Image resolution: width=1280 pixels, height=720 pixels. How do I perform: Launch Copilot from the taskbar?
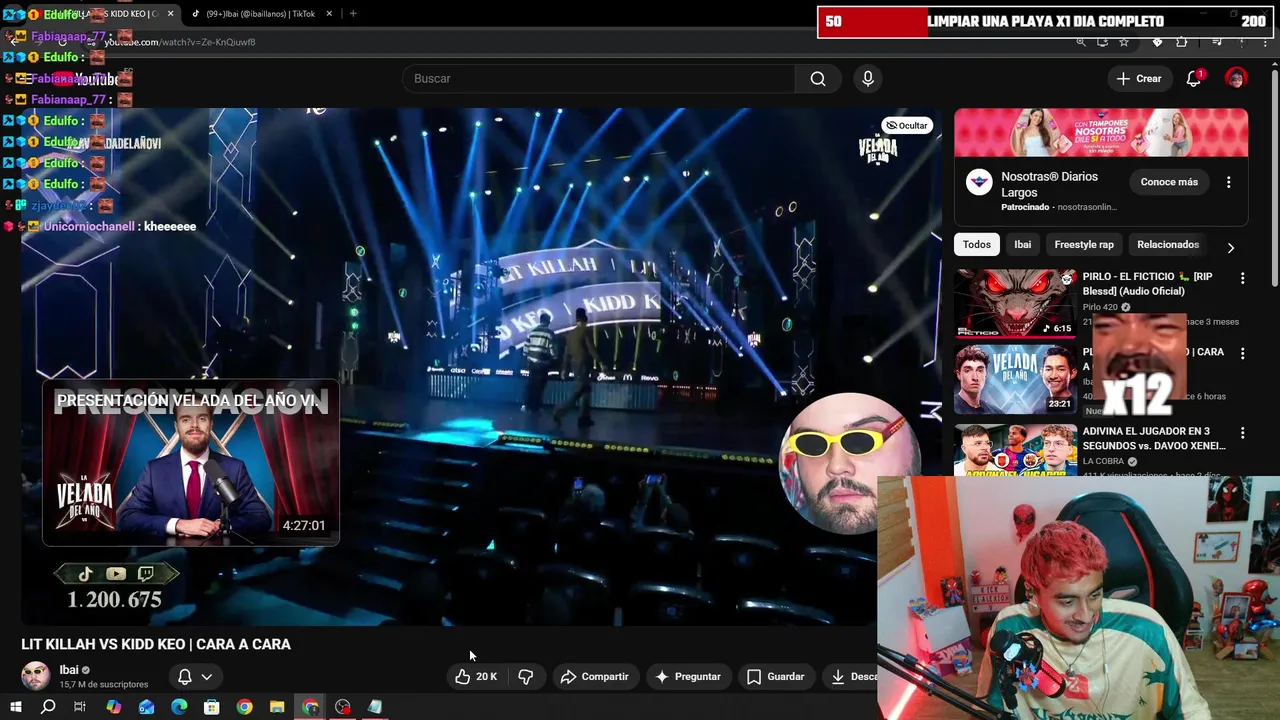[x=113, y=708]
